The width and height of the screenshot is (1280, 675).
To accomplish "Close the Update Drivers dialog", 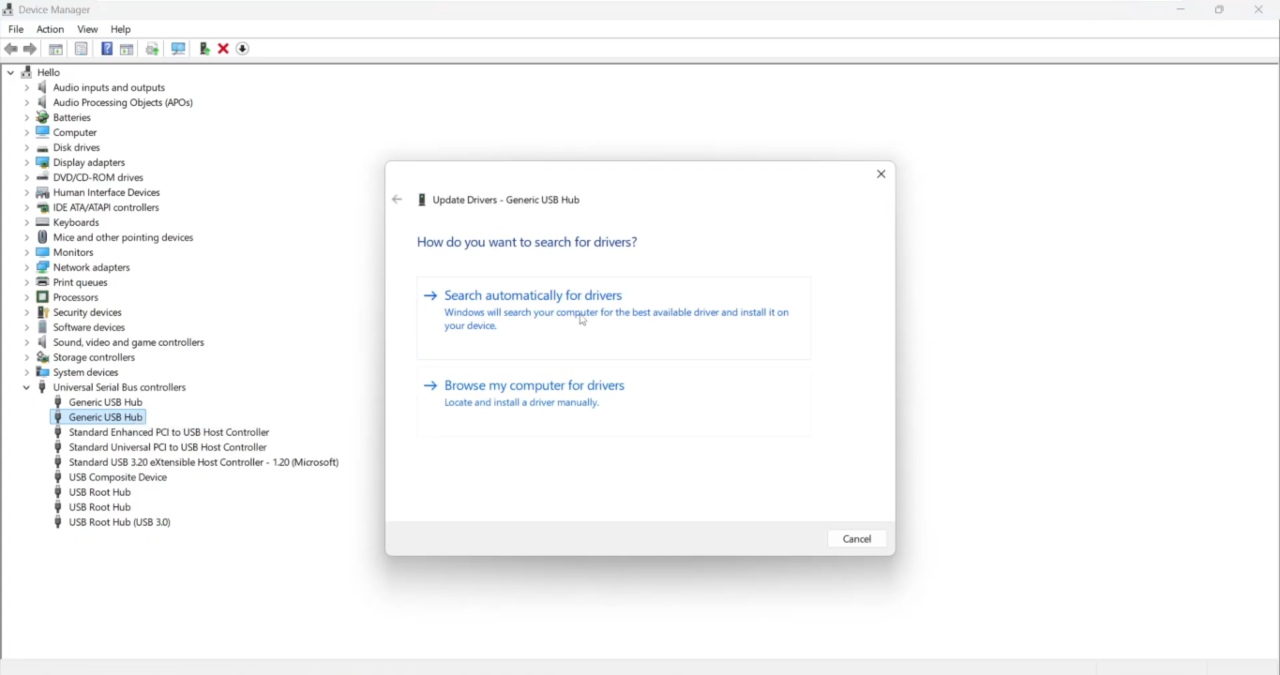I will [881, 174].
